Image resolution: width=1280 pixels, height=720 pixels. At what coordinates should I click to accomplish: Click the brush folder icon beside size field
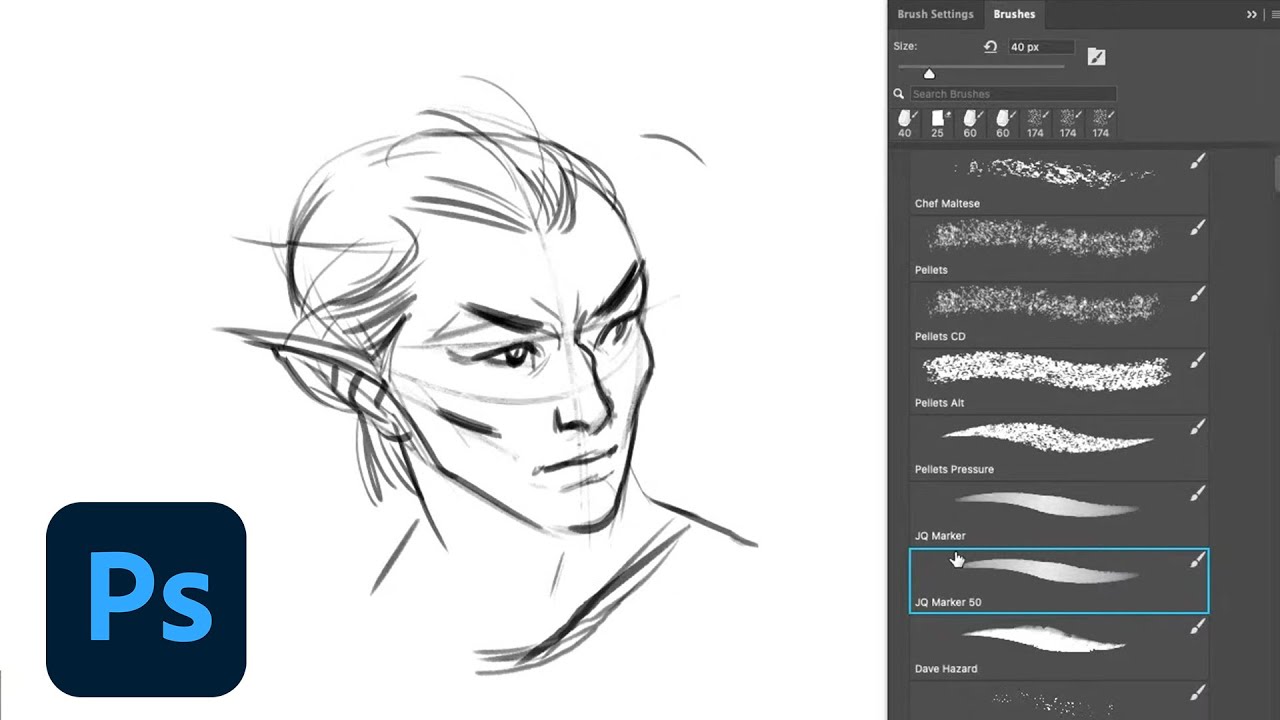pyautogui.click(x=1096, y=56)
